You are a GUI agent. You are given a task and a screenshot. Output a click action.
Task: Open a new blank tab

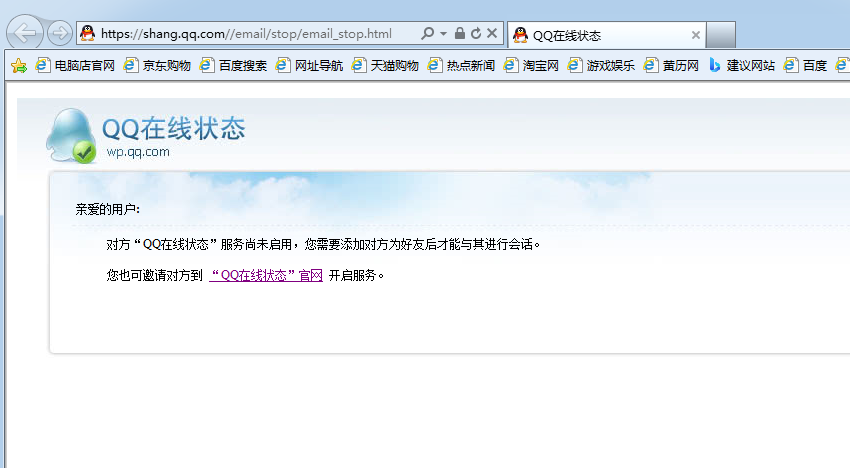coord(721,35)
